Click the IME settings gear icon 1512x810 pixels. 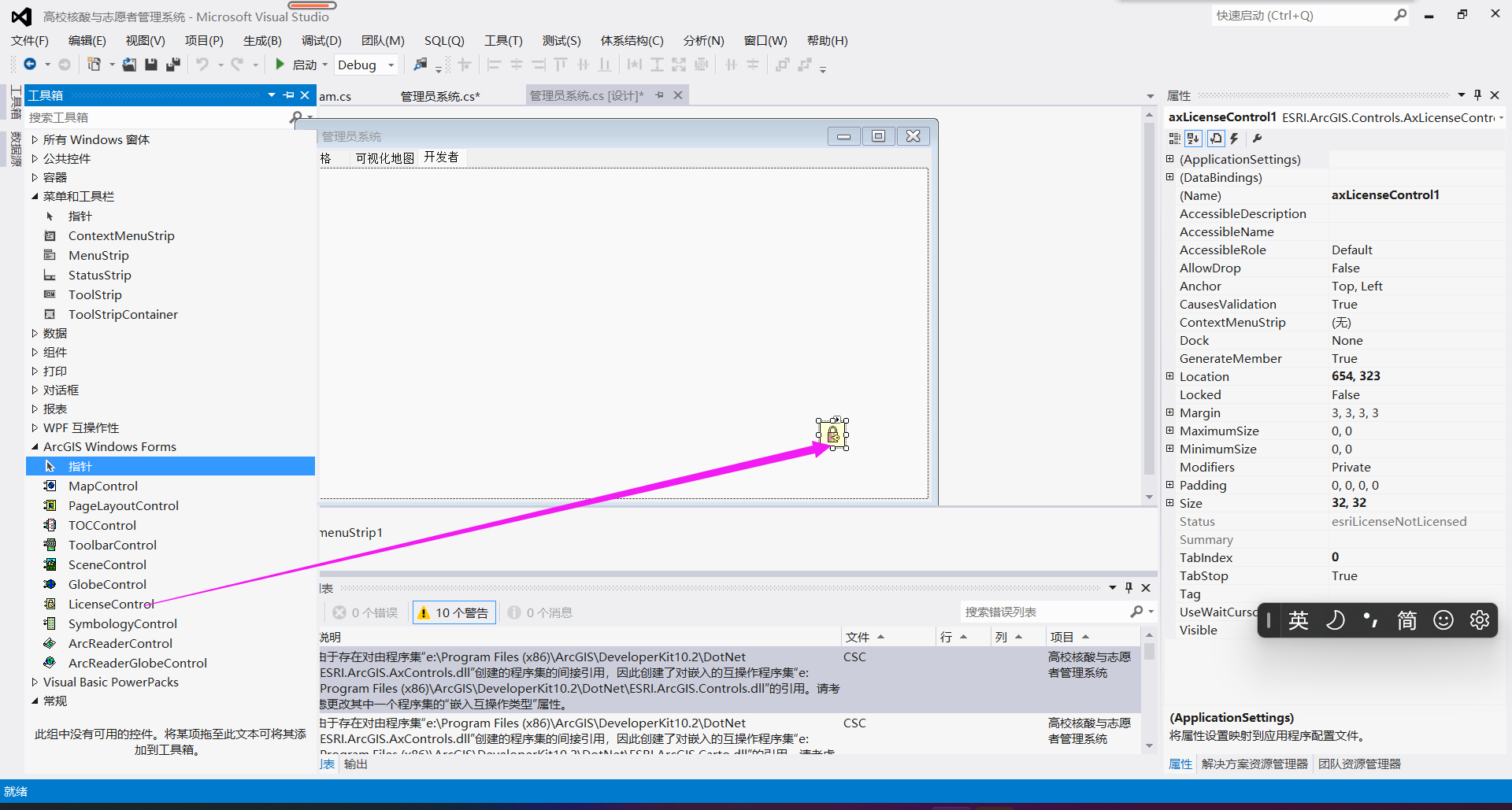pos(1480,620)
